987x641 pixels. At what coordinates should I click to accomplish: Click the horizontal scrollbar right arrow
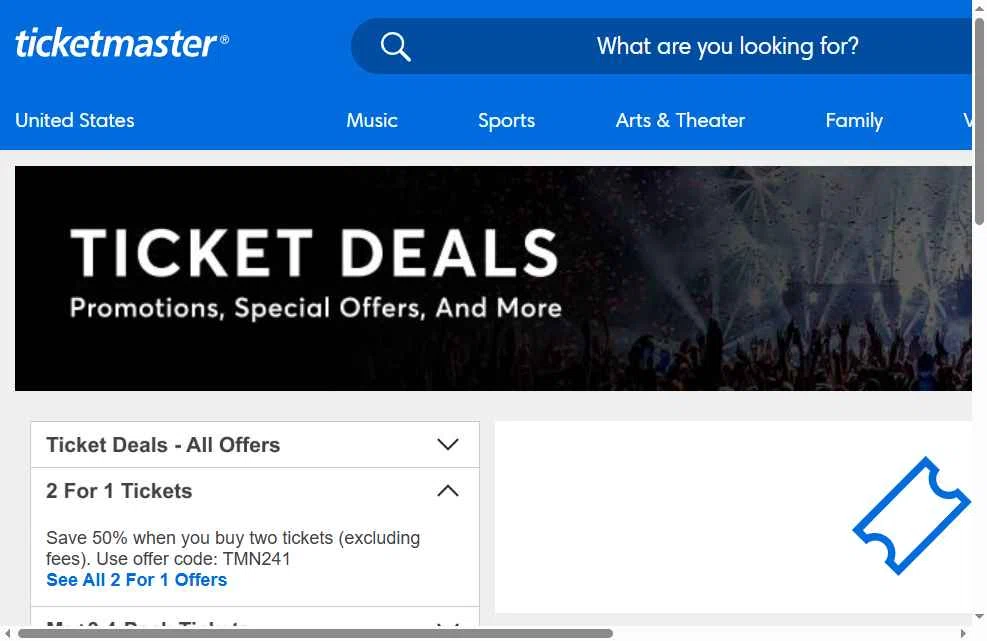pyautogui.click(x=963, y=633)
